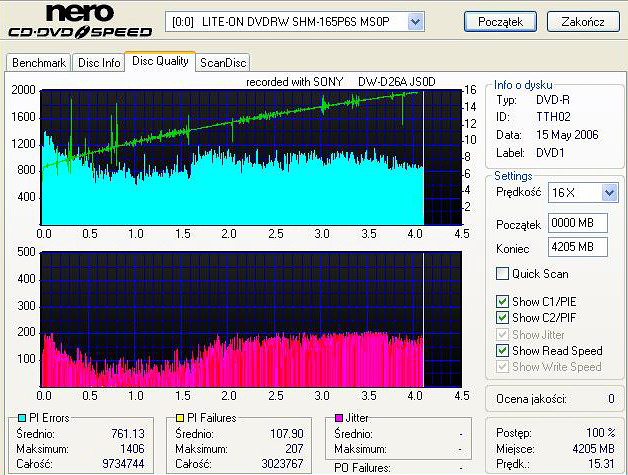This screenshot has height=475, width=628.
Task: Click the PI Failures total 3023767
Action: click(282, 464)
